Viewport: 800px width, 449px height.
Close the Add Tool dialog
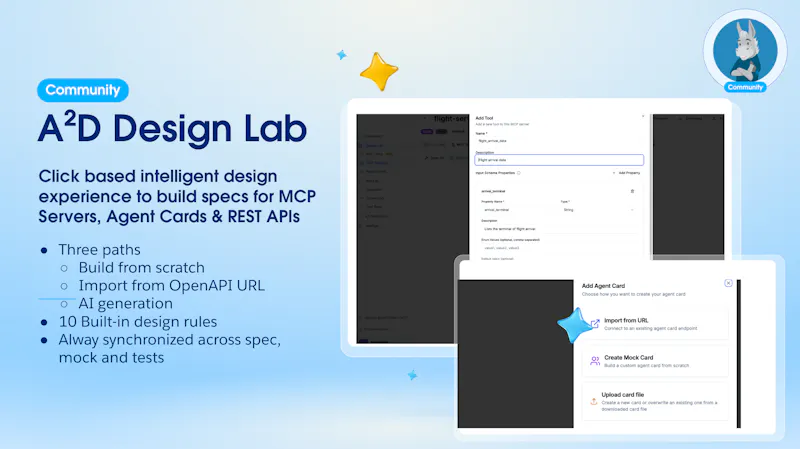pyautogui.click(x=643, y=116)
